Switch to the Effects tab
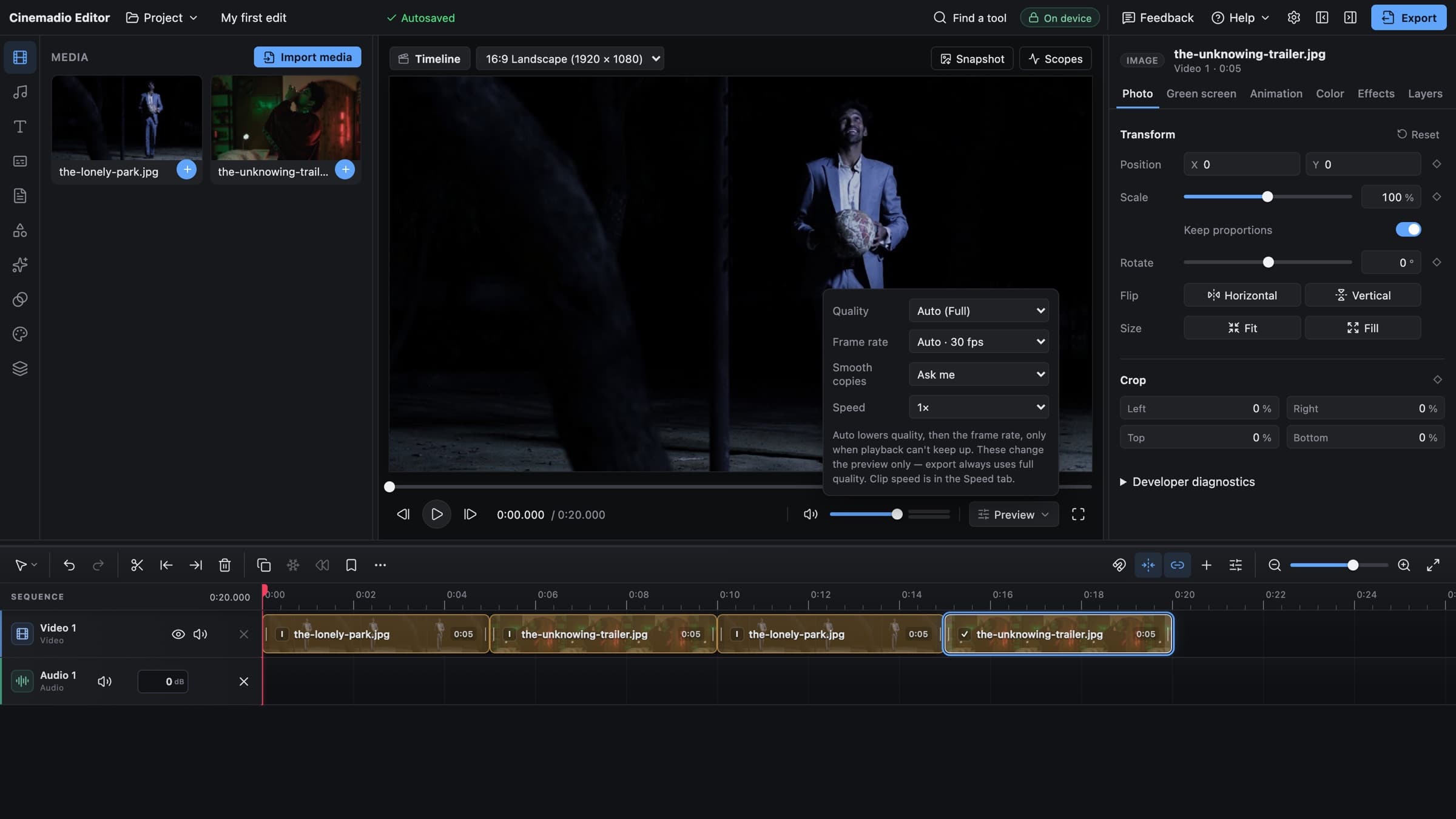Viewport: 1456px width, 819px height. (1375, 94)
